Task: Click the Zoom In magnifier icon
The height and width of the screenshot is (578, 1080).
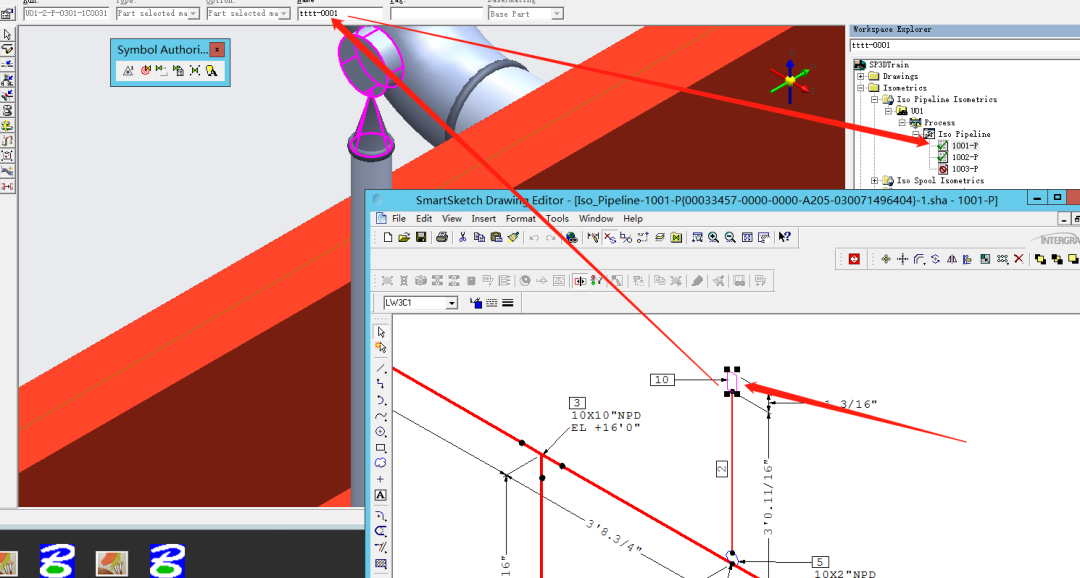Action: pyautogui.click(x=714, y=238)
